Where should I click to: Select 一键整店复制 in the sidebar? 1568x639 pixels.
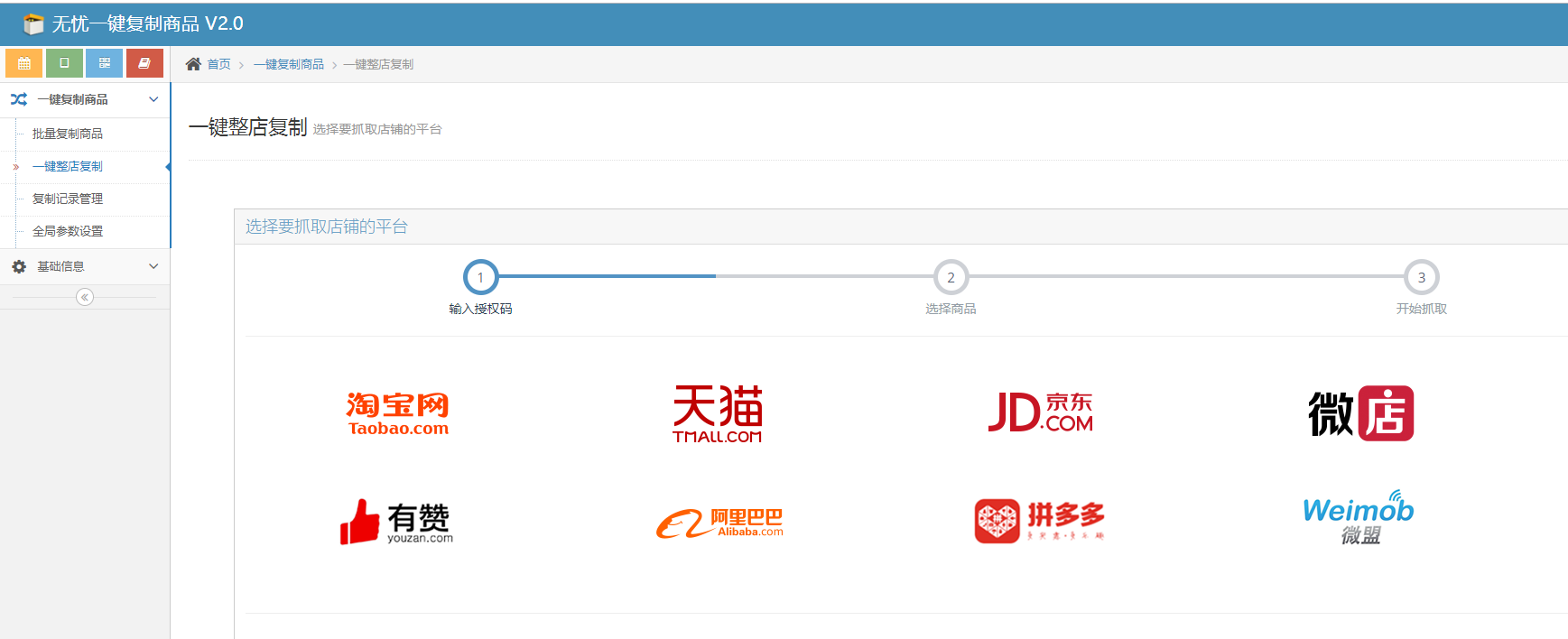[x=68, y=166]
